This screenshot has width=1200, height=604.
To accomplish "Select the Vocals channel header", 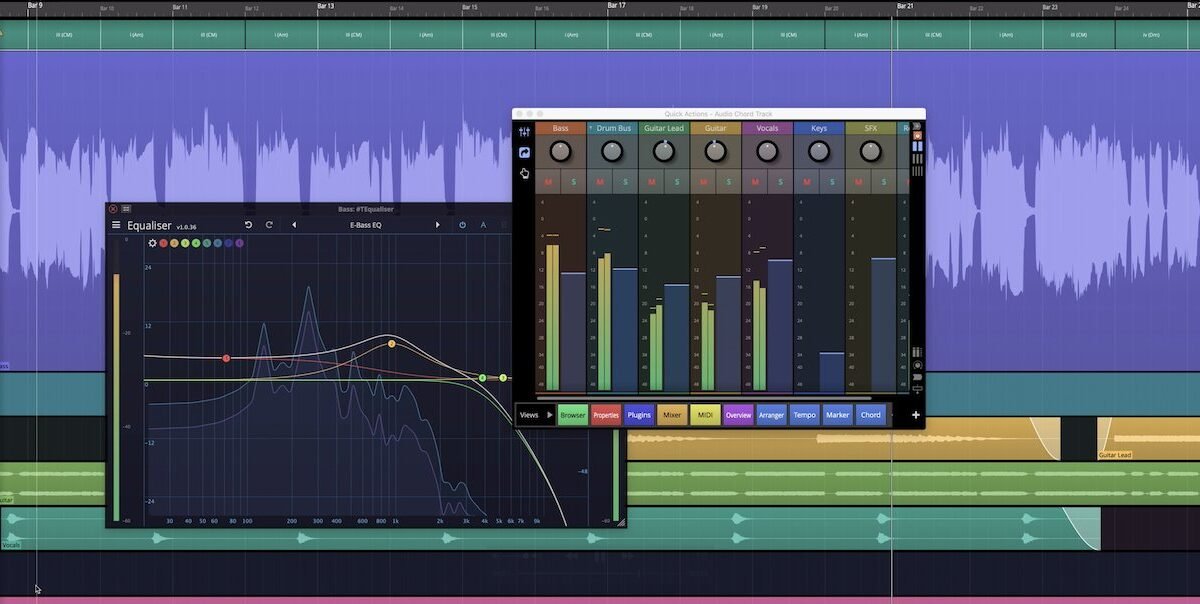I will tap(767, 128).
